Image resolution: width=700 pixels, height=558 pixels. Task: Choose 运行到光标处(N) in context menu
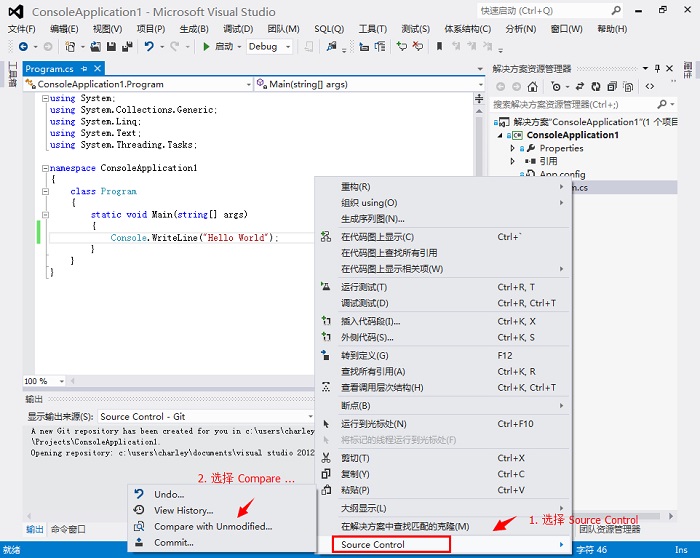coord(444,424)
